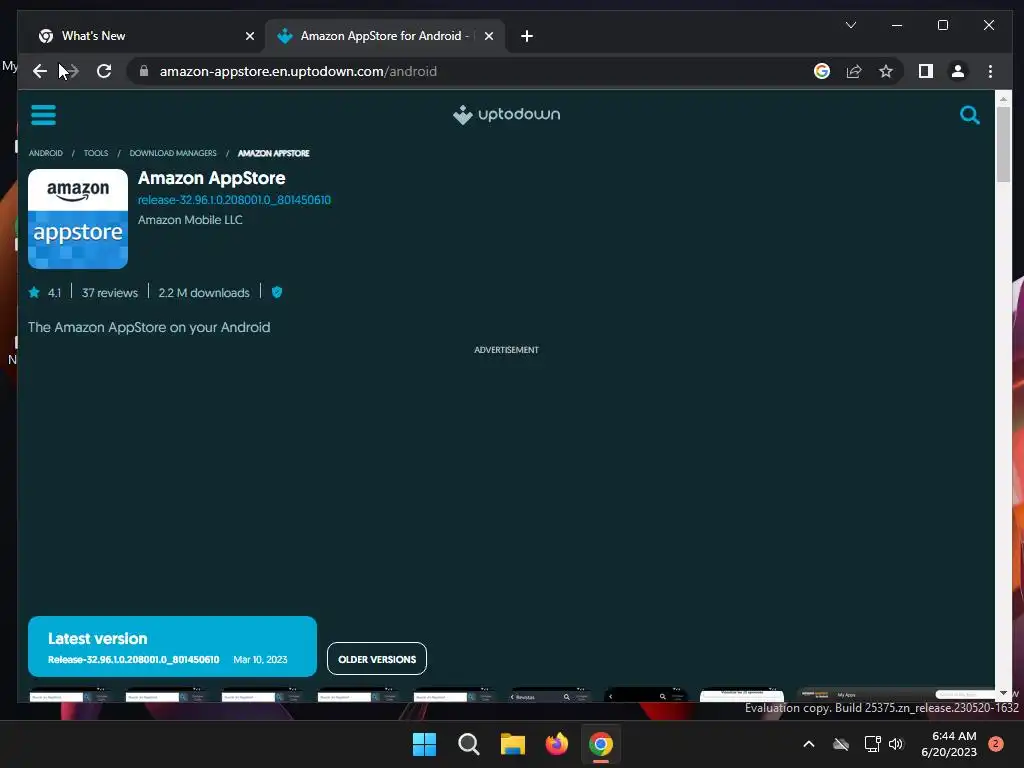Click the volume speaker tray icon

point(896,744)
